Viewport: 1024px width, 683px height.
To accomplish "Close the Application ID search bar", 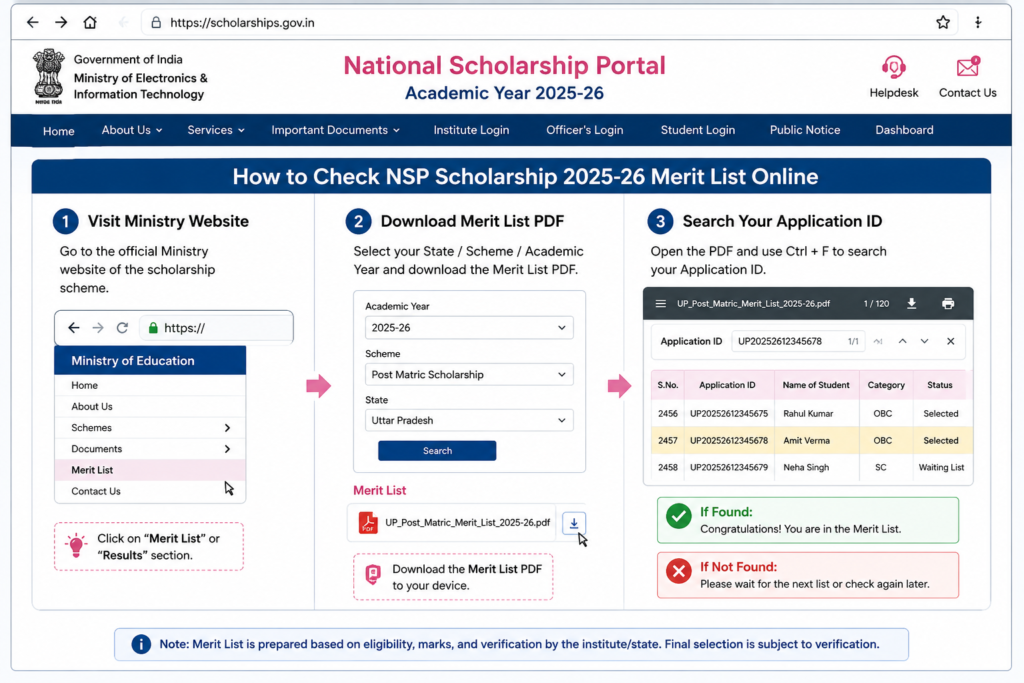I will 951,342.
